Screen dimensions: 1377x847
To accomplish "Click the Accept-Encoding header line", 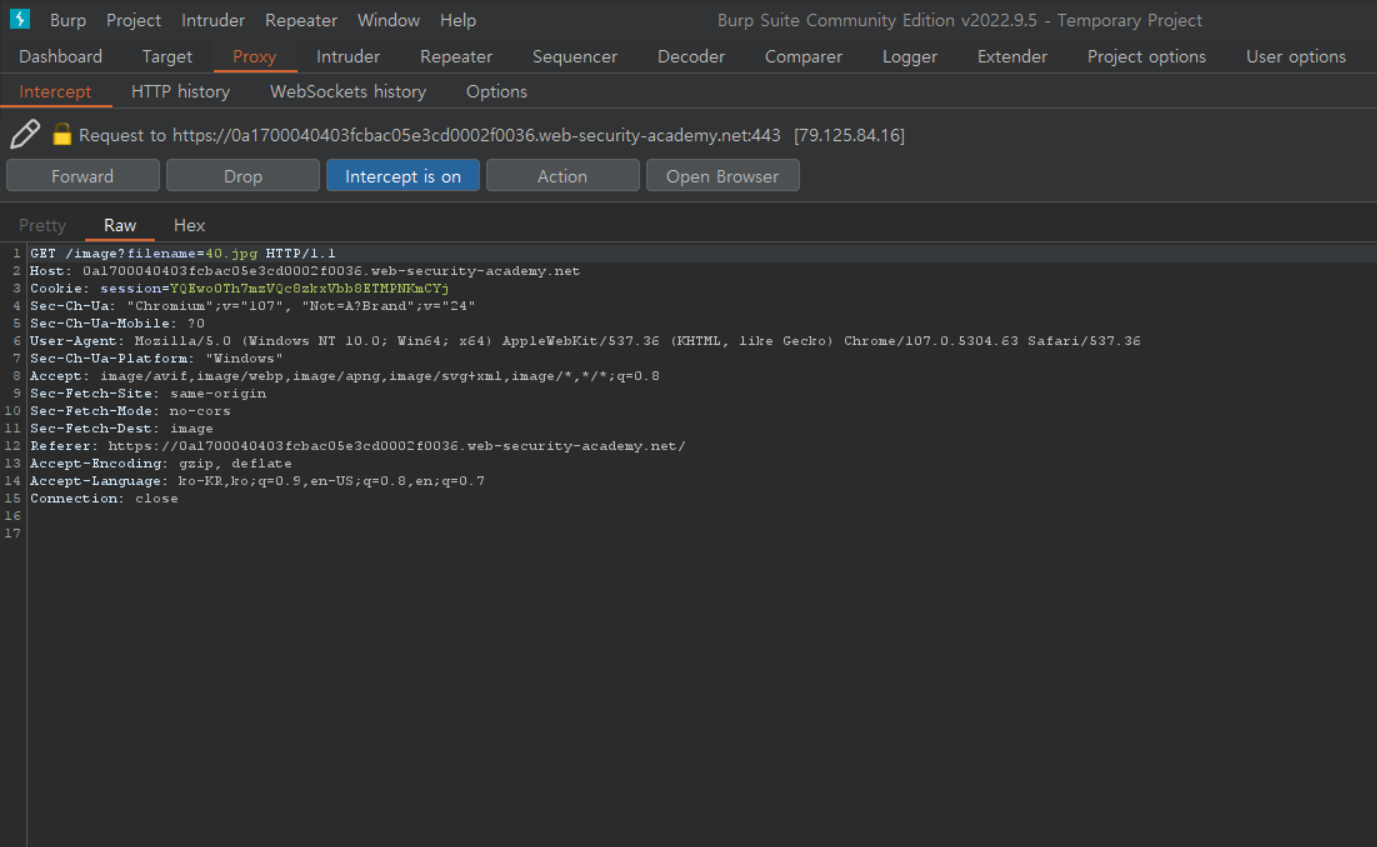I will 161,464.
